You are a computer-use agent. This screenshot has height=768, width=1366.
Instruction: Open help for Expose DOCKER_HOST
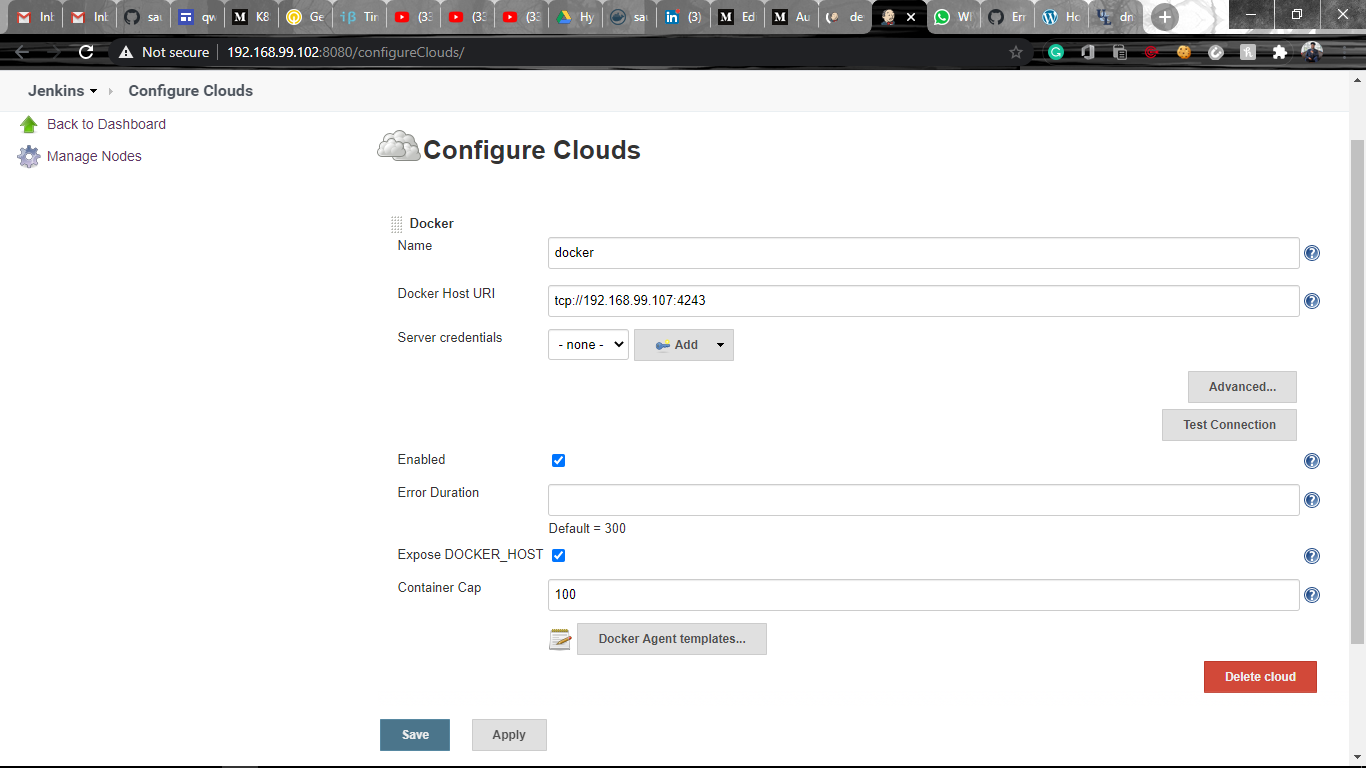(1312, 556)
